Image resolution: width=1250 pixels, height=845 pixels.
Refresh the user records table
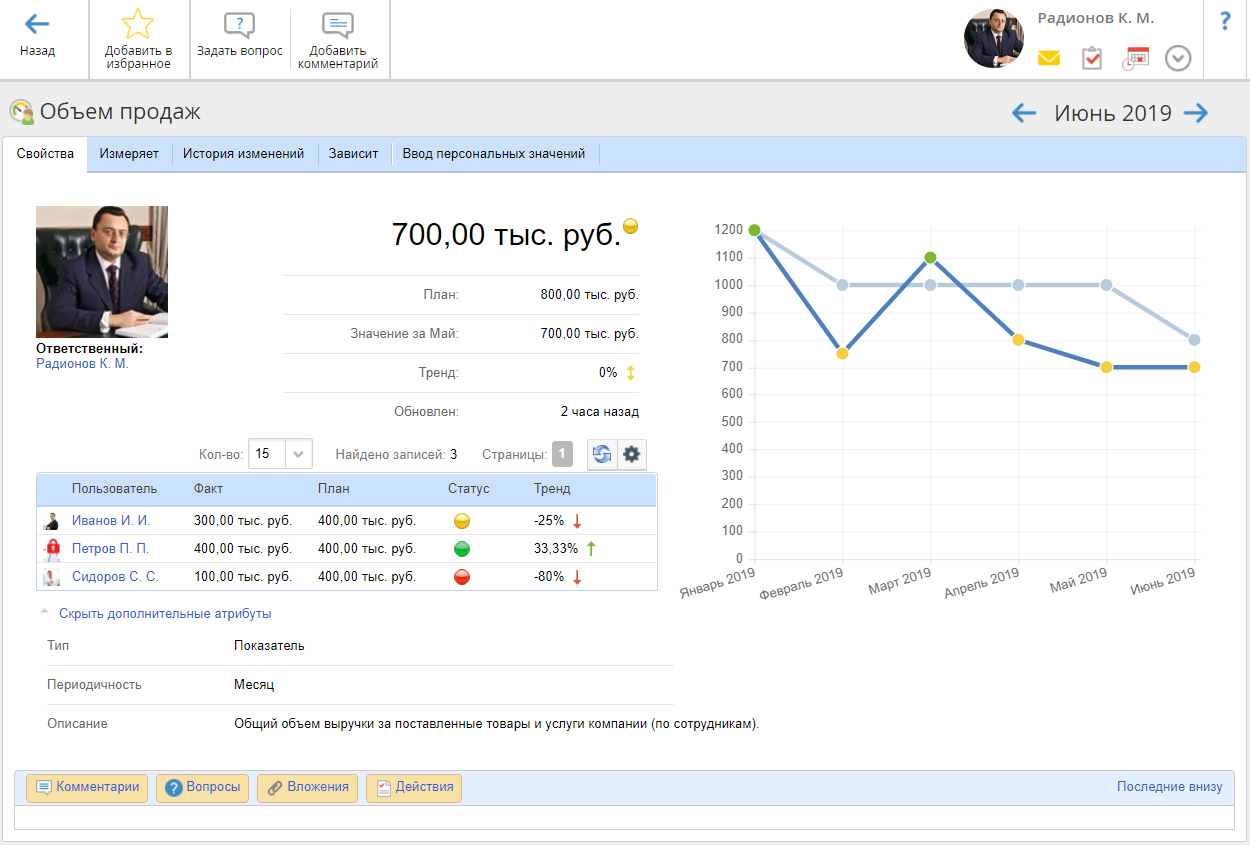(x=602, y=454)
